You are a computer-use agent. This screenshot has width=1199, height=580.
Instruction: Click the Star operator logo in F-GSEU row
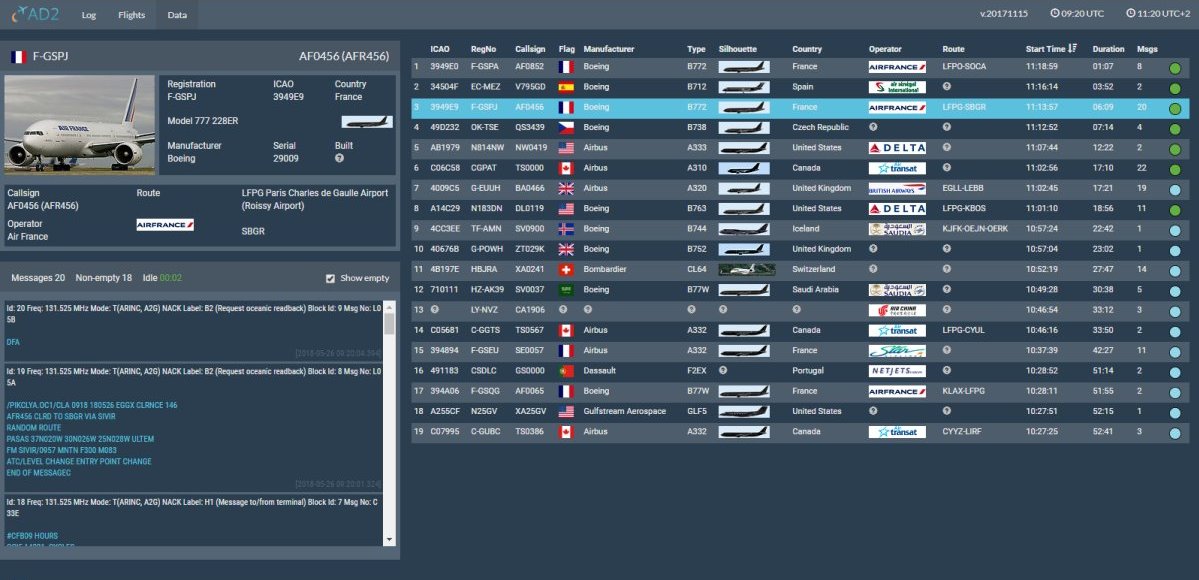point(897,350)
